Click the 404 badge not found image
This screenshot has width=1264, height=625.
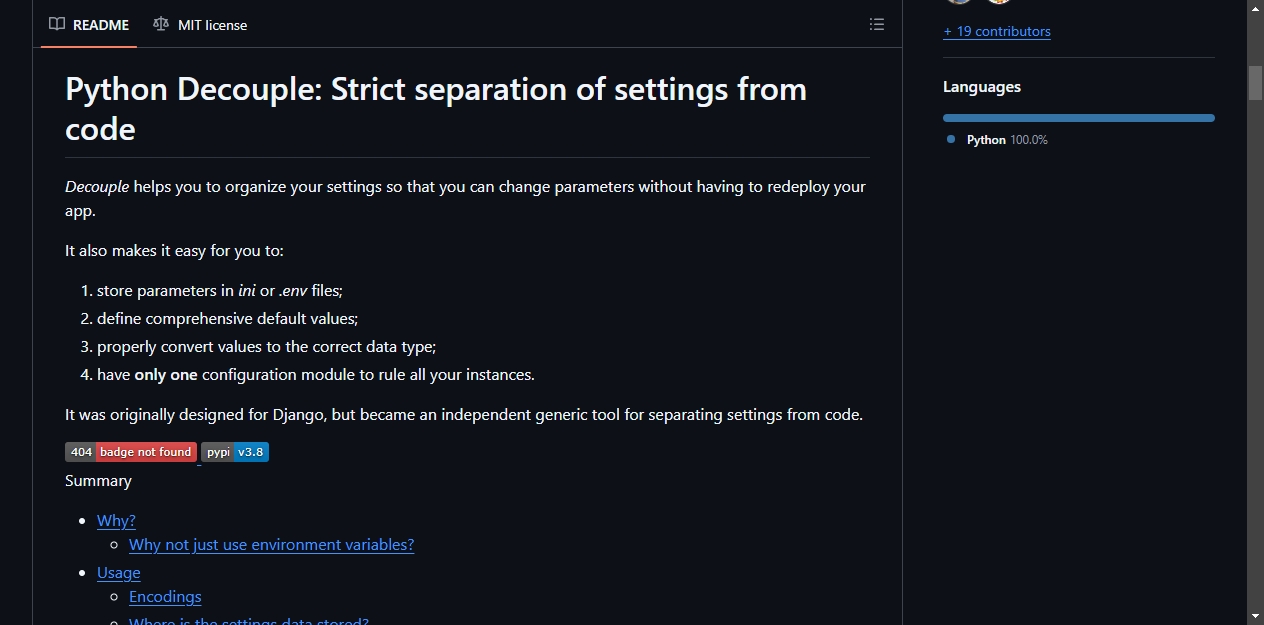pyautogui.click(x=131, y=452)
